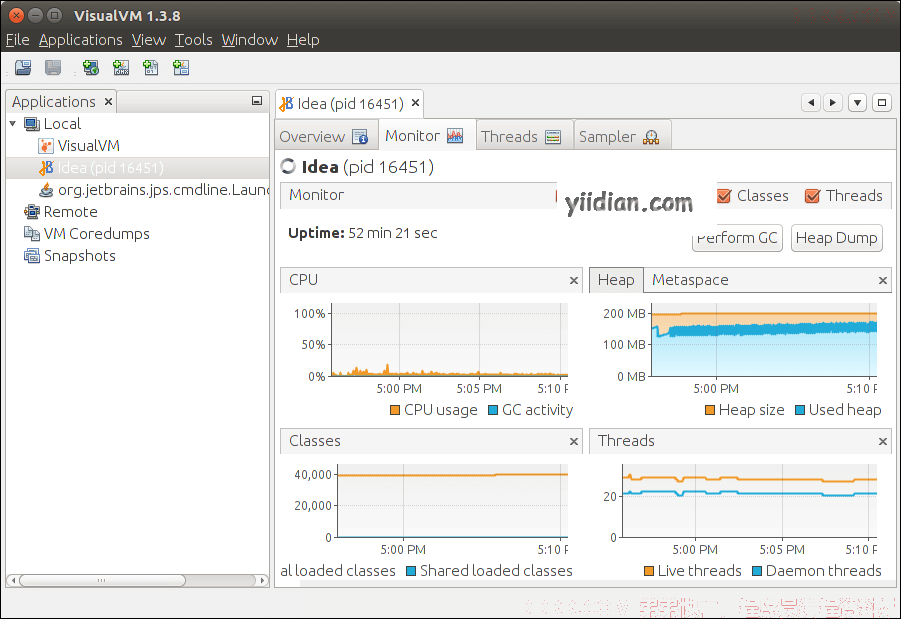Click the Application Snapshot toolbar icon
This screenshot has width=901, height=619.
click(x=181, y=68)
